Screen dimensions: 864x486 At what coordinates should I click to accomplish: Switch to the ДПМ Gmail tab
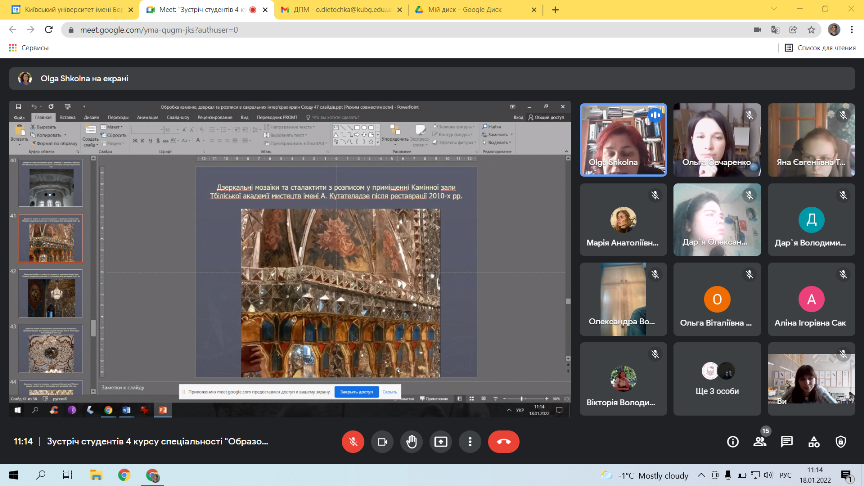click(328, 10)
